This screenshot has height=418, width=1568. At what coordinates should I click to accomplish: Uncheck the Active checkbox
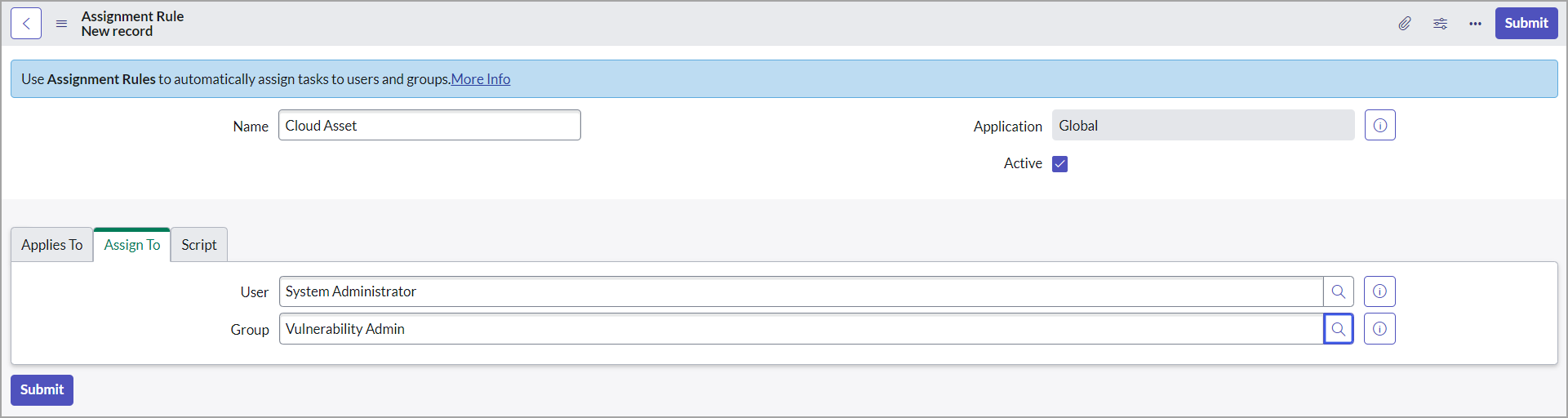tap(1059, 164)
